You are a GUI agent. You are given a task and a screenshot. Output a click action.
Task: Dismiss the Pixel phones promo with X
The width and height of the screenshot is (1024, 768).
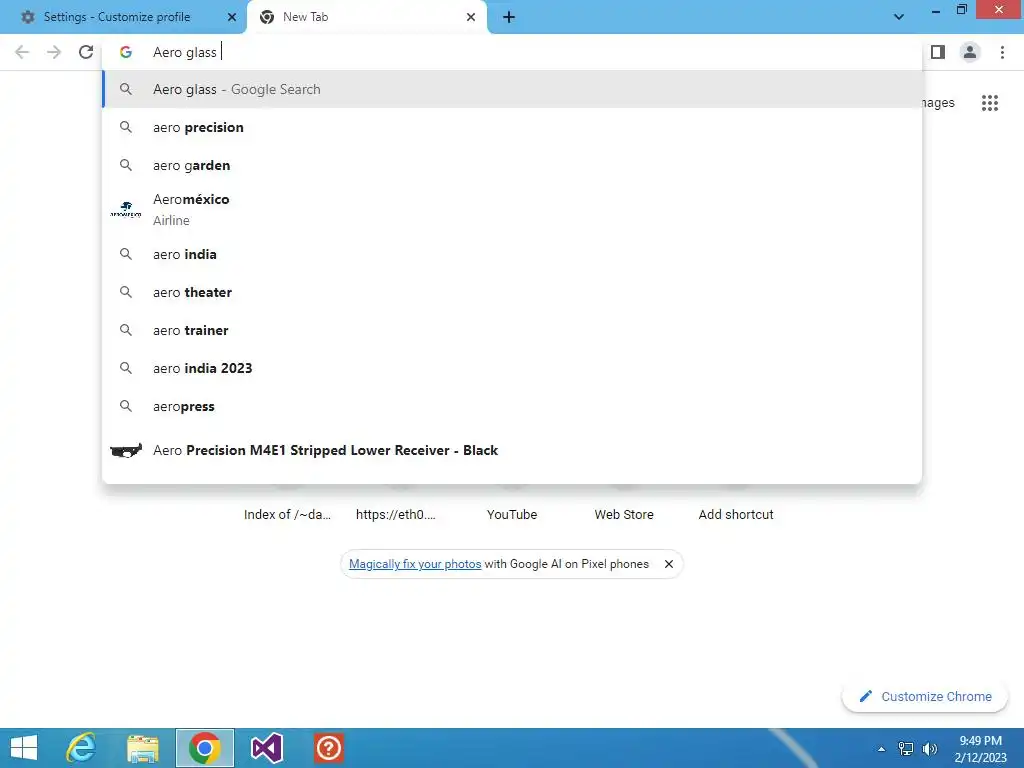tap(669, 564)
